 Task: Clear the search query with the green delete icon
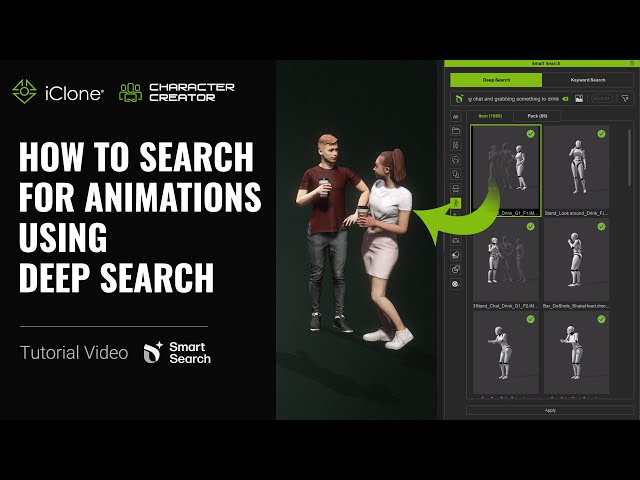click(x=565, y=99)
